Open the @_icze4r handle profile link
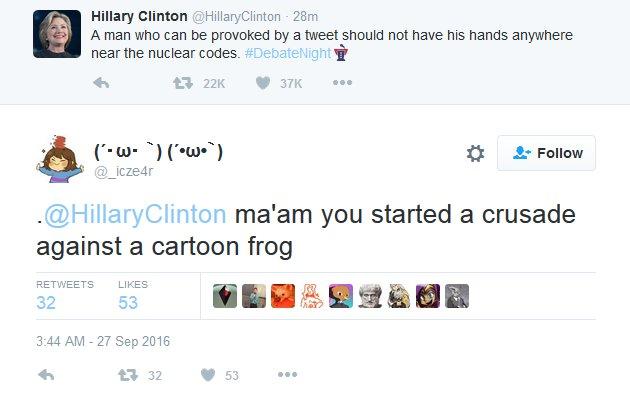The image size is (630, 406). (x=123, y=172)
